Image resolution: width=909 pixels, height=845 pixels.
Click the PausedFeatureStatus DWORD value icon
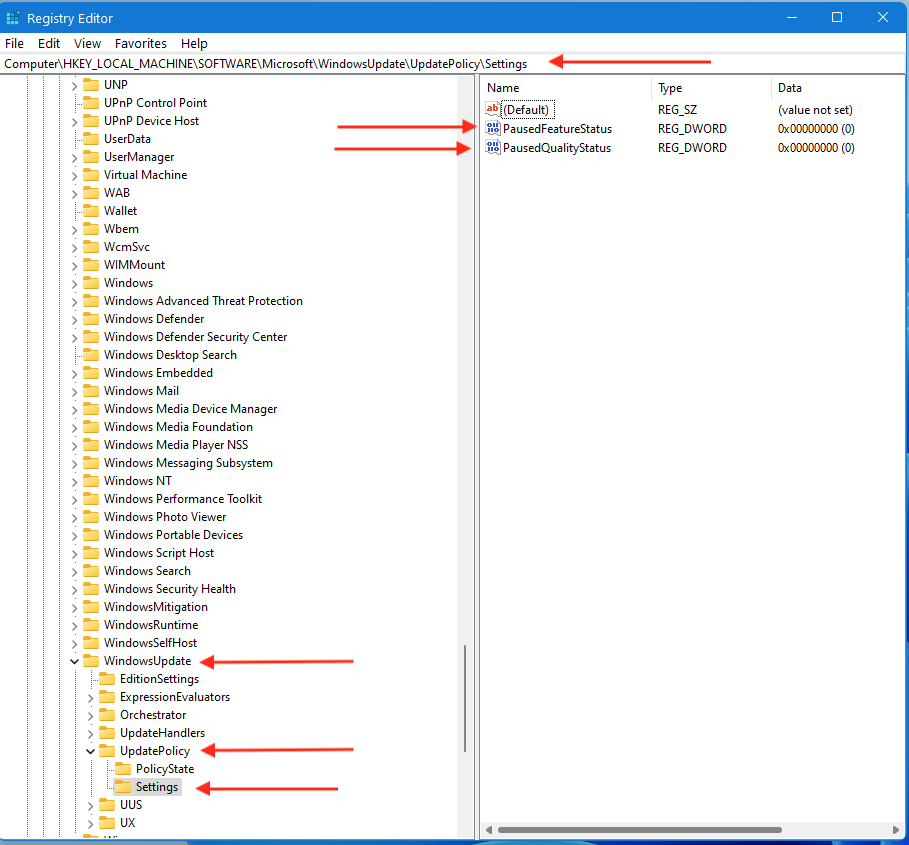coord(492,129)
